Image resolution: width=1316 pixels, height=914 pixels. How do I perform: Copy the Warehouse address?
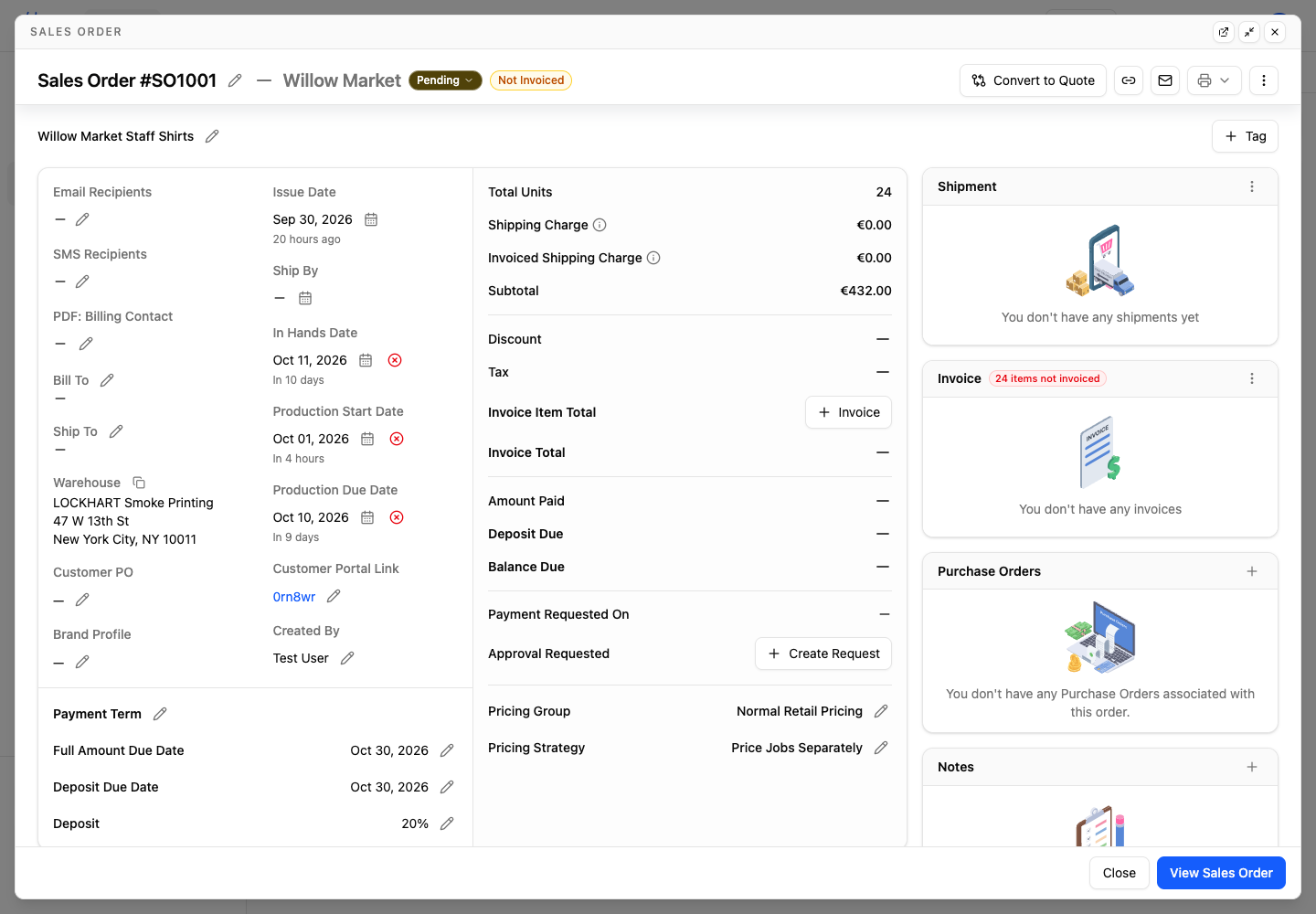click(x=139, y=483)
